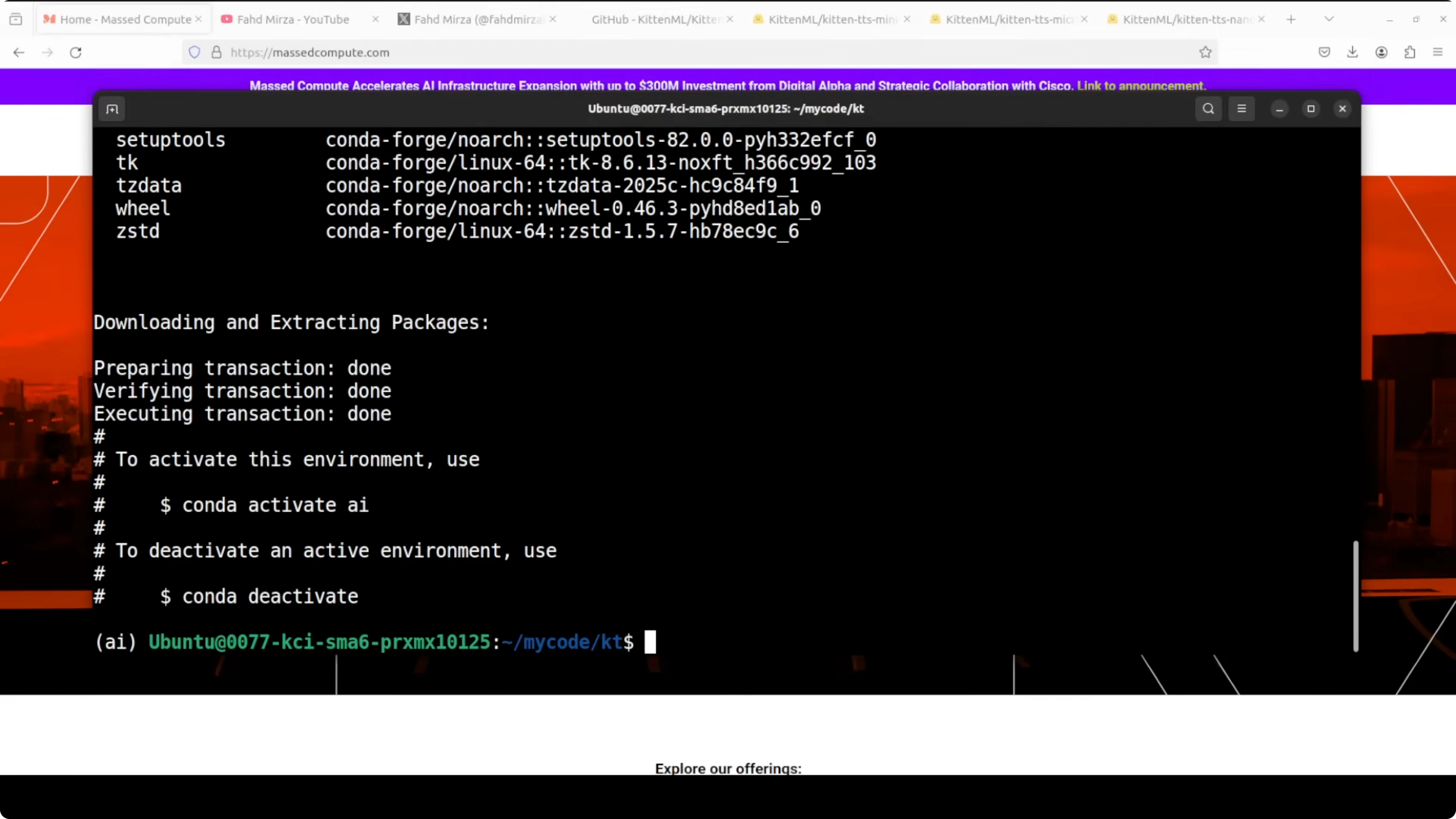Bookmark this page with star icon

[1205, 53]
